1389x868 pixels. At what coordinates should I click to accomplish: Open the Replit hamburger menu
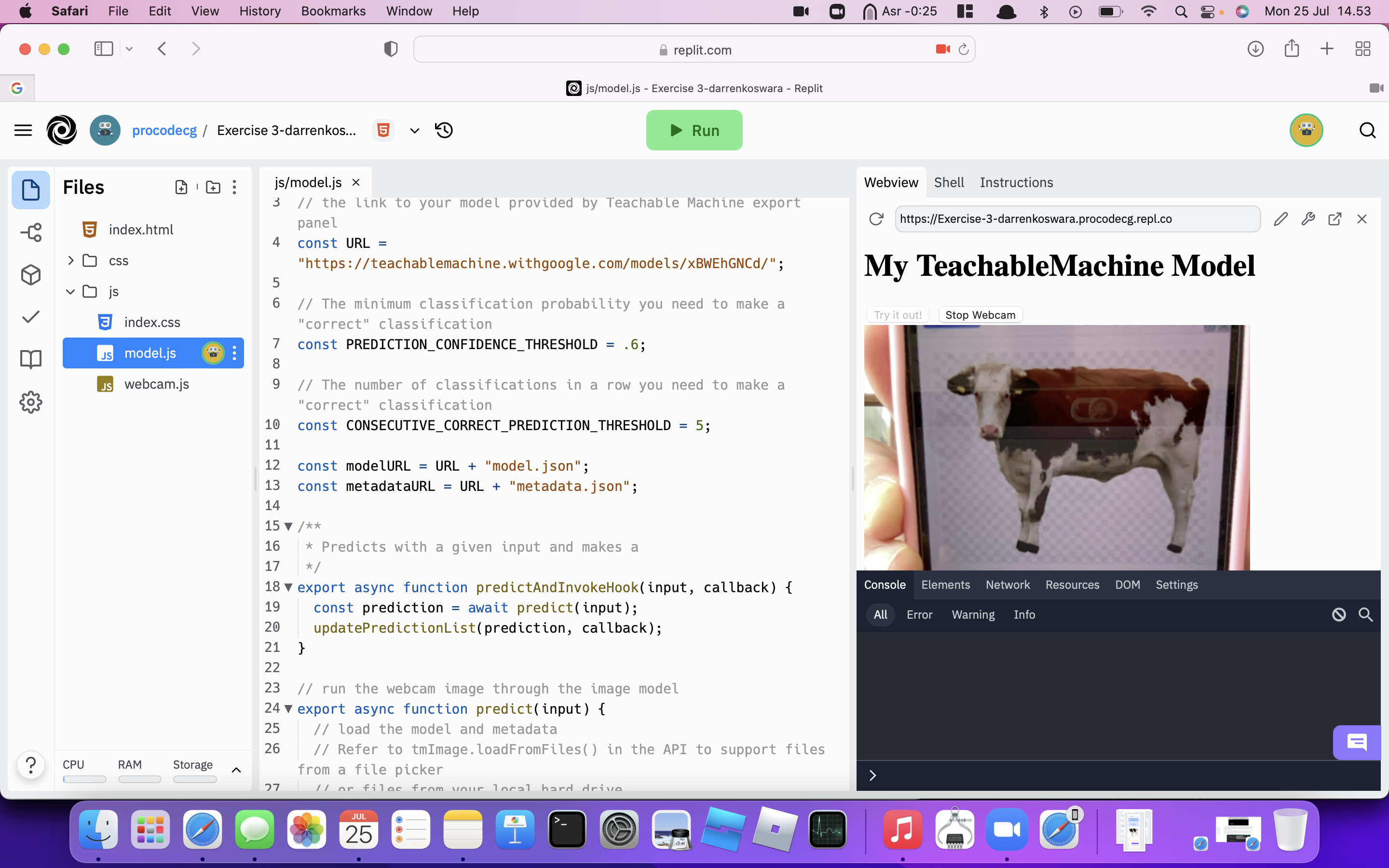click(23, 130)
